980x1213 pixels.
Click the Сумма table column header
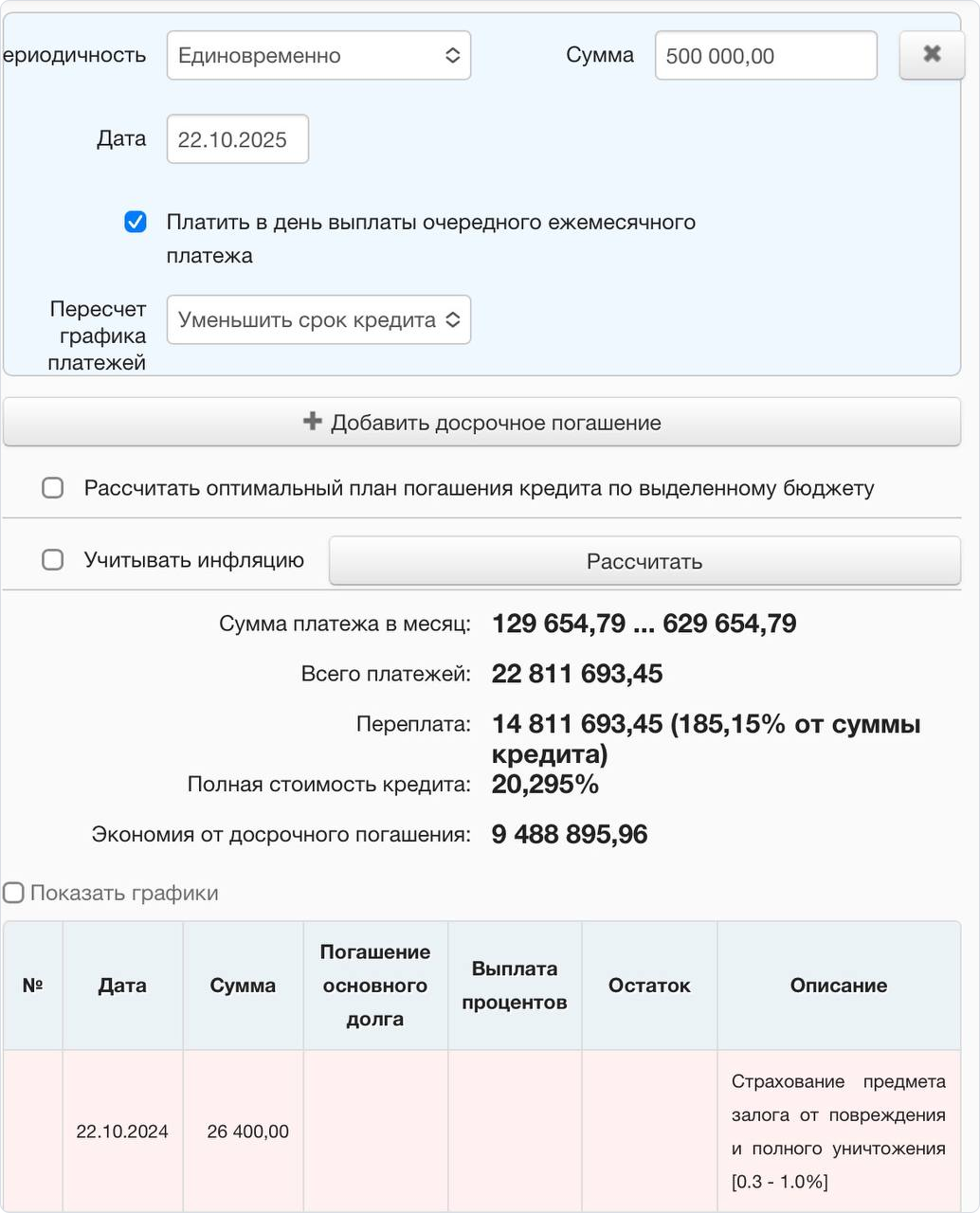click(243, 986)
